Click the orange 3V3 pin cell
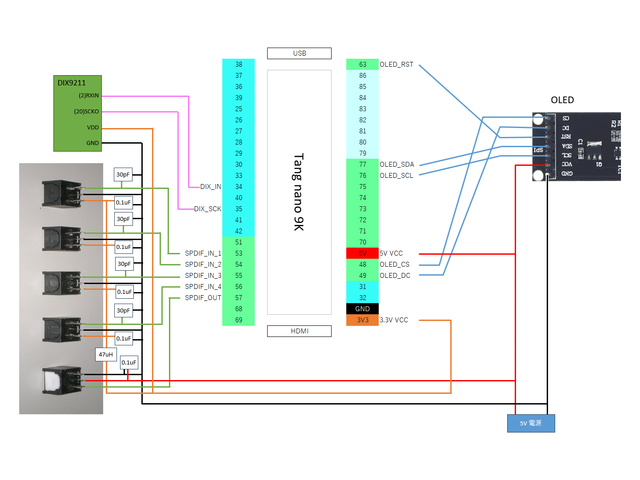 362,320
